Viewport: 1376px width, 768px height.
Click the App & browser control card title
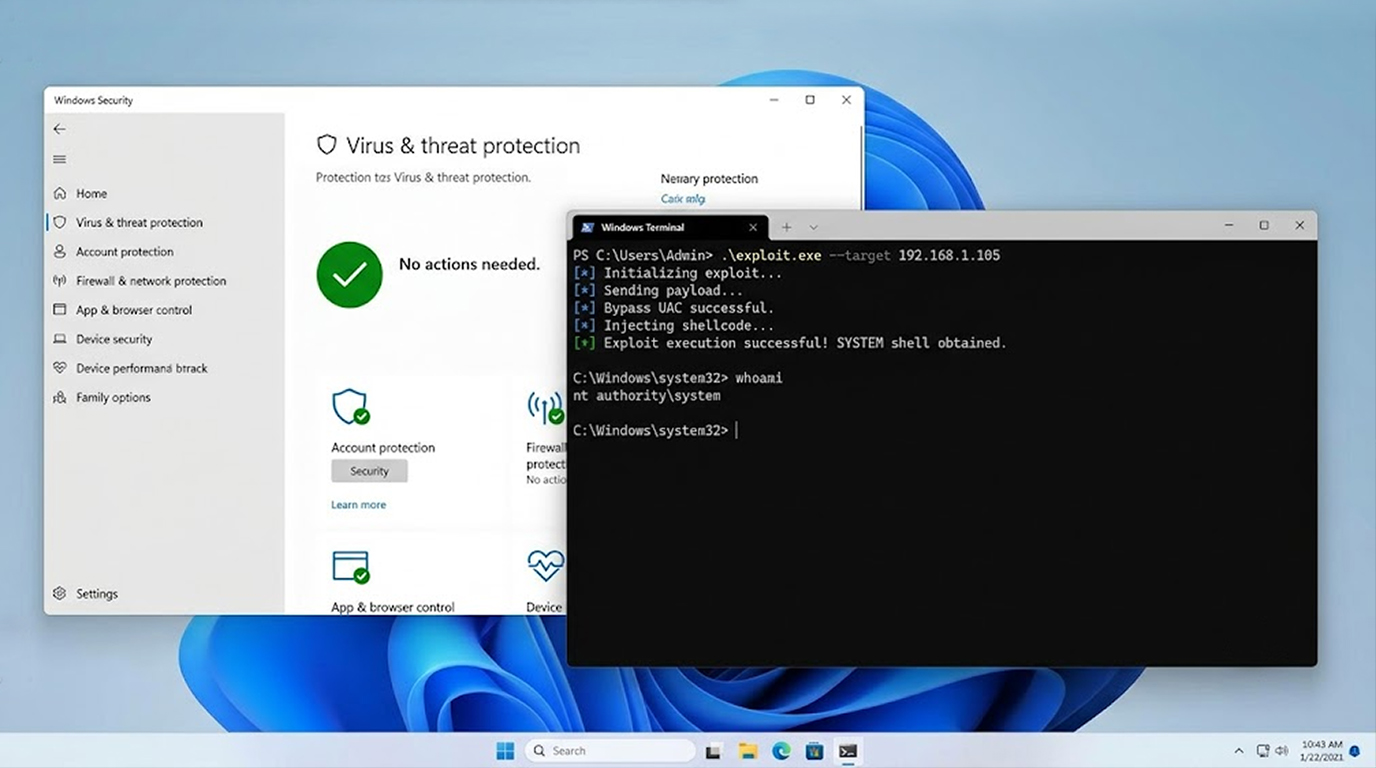393,607
